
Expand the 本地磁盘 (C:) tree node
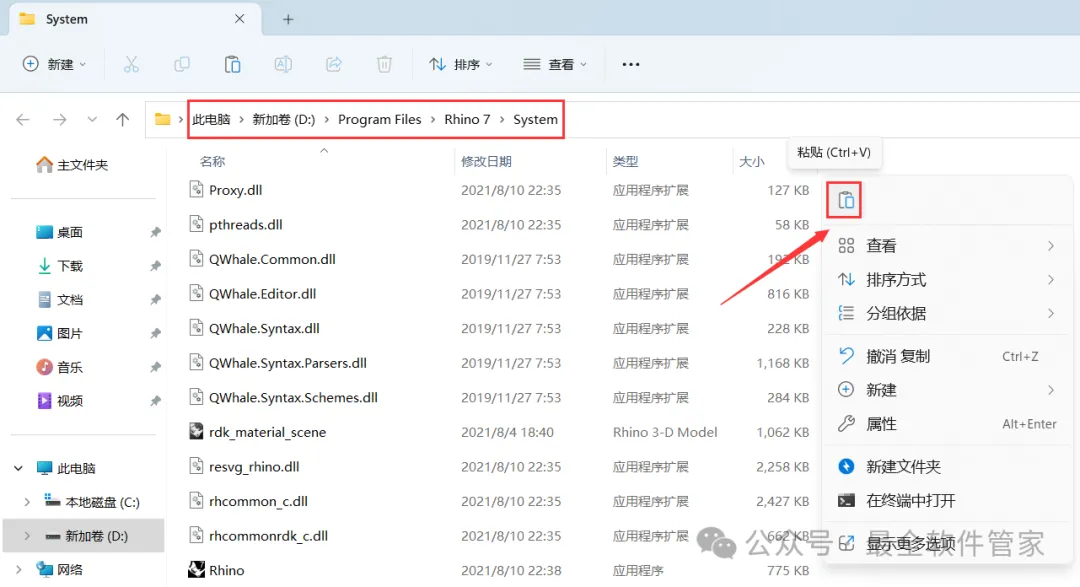(x=27, y=502)
